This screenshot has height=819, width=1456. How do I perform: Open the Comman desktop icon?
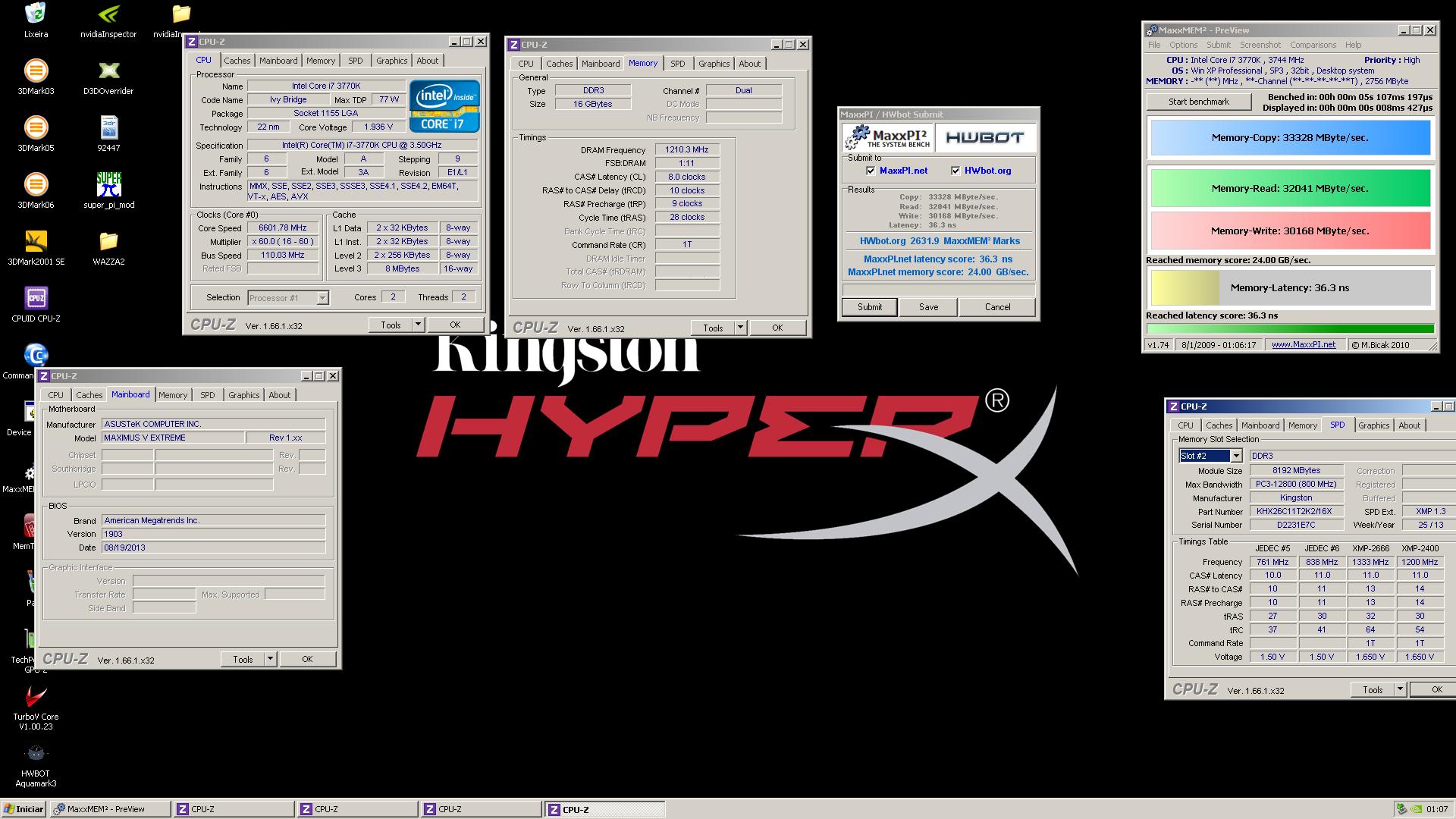[x=36, y=355]
